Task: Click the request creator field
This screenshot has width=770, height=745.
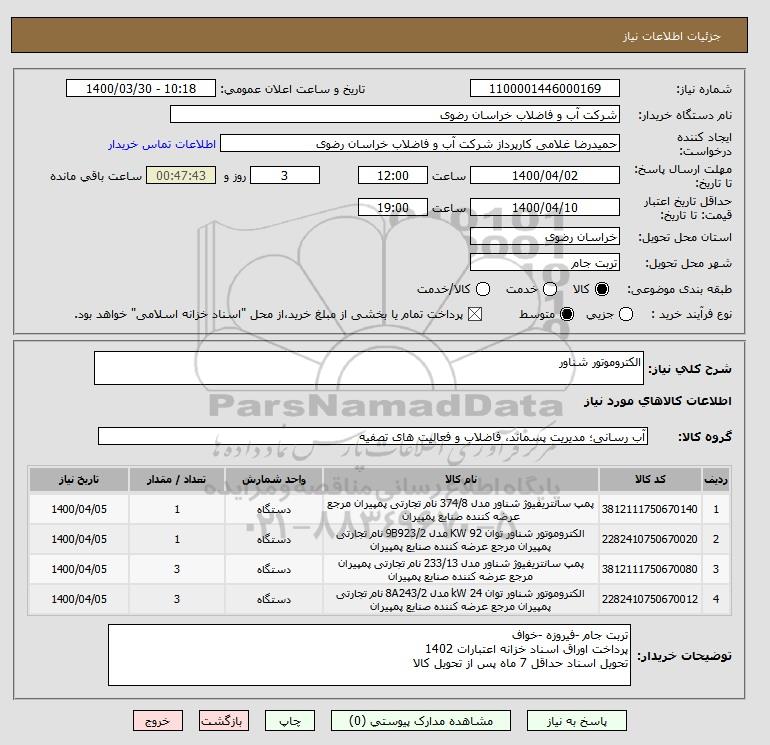Action: coord(420,144)
